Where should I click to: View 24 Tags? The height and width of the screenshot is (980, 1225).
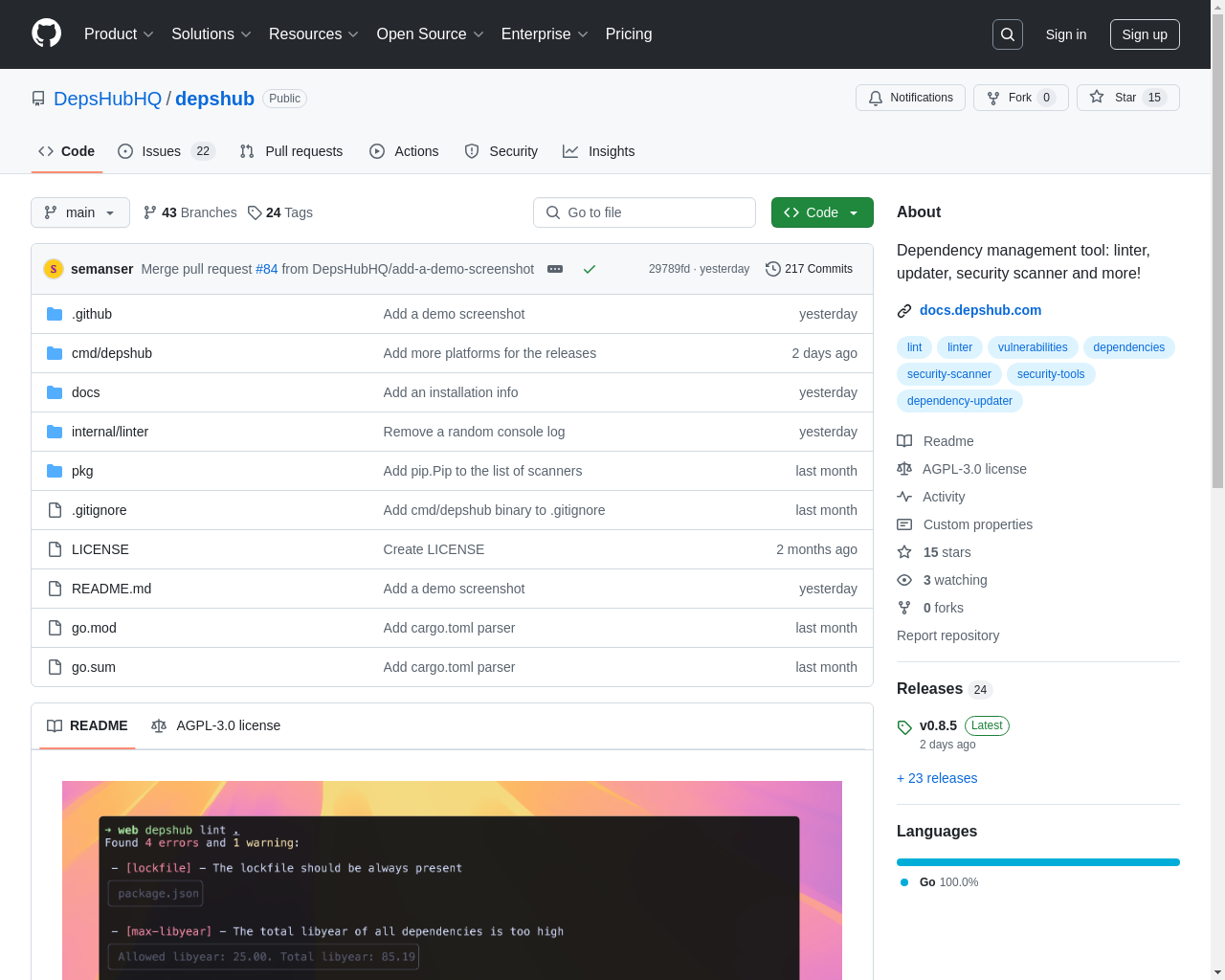pyautogui.click(x=279, y=212)
